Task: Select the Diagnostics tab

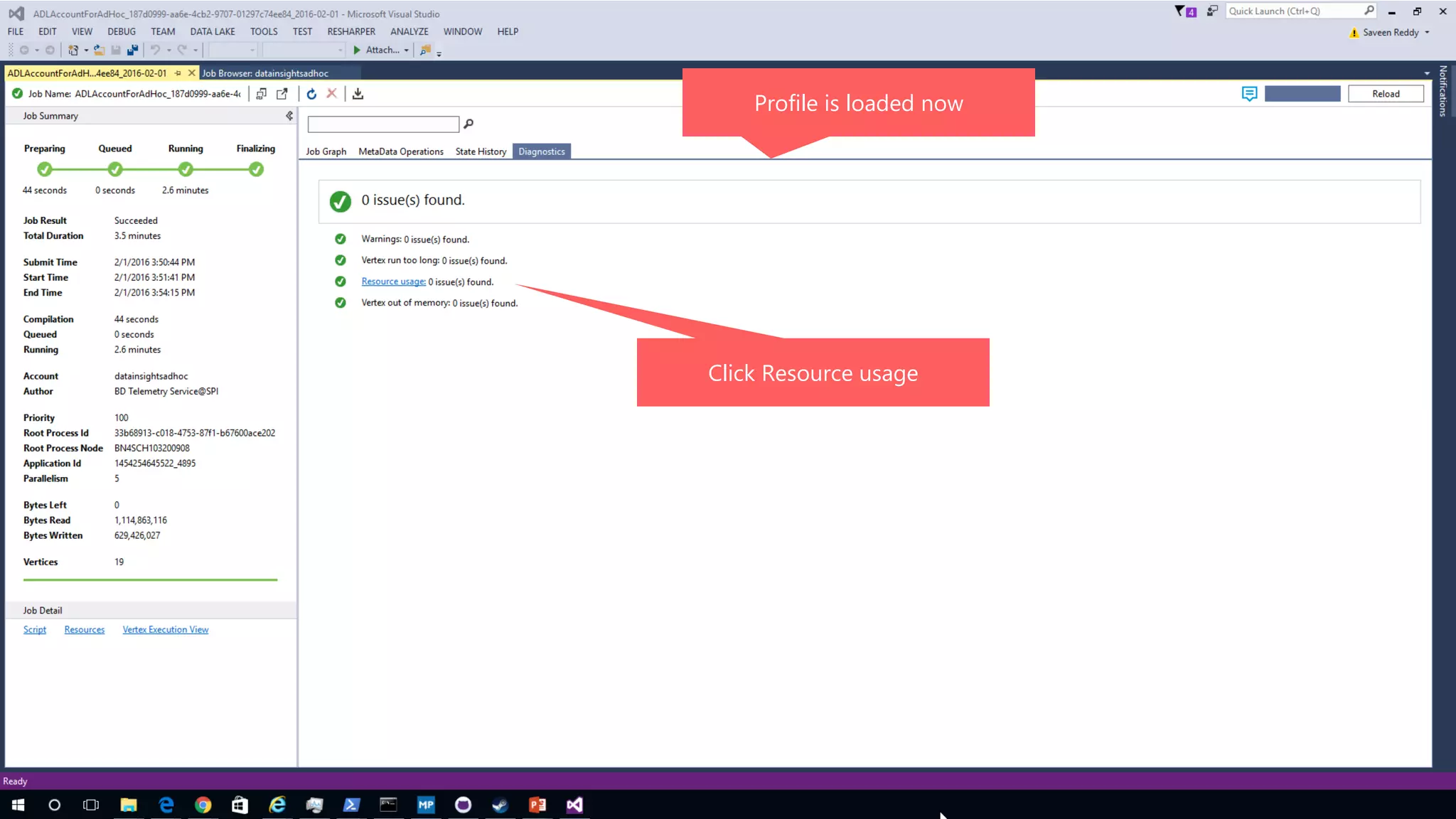Action: click(542, 151)
